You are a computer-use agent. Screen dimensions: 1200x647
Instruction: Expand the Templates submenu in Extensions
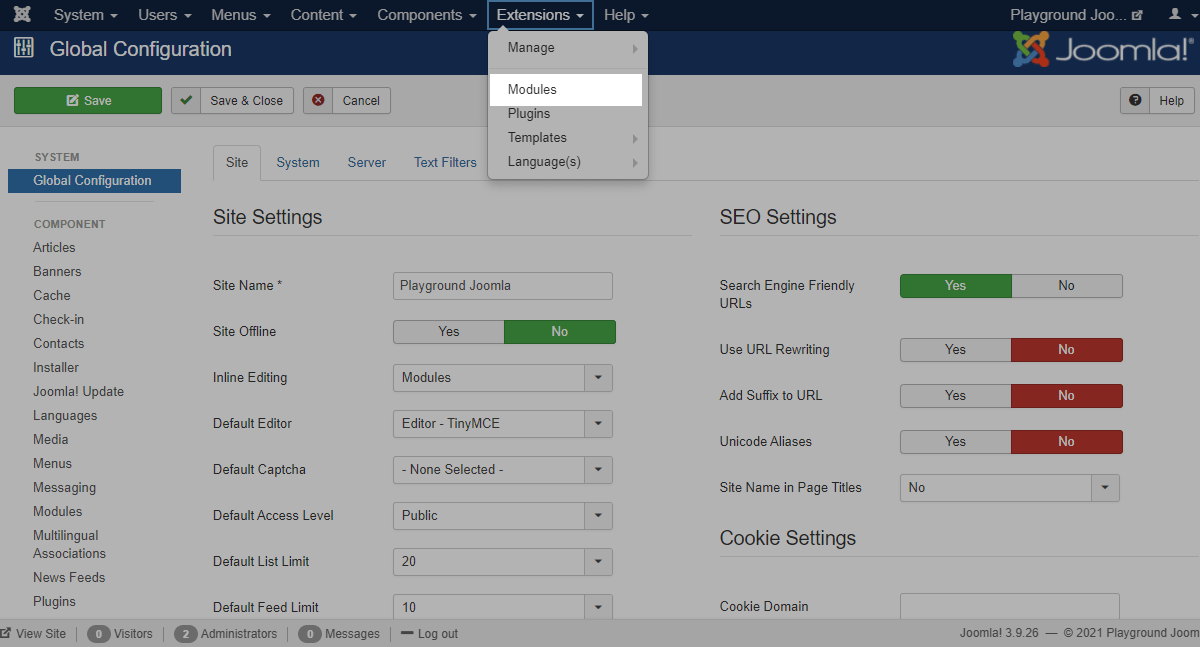[x=537, y=138]
